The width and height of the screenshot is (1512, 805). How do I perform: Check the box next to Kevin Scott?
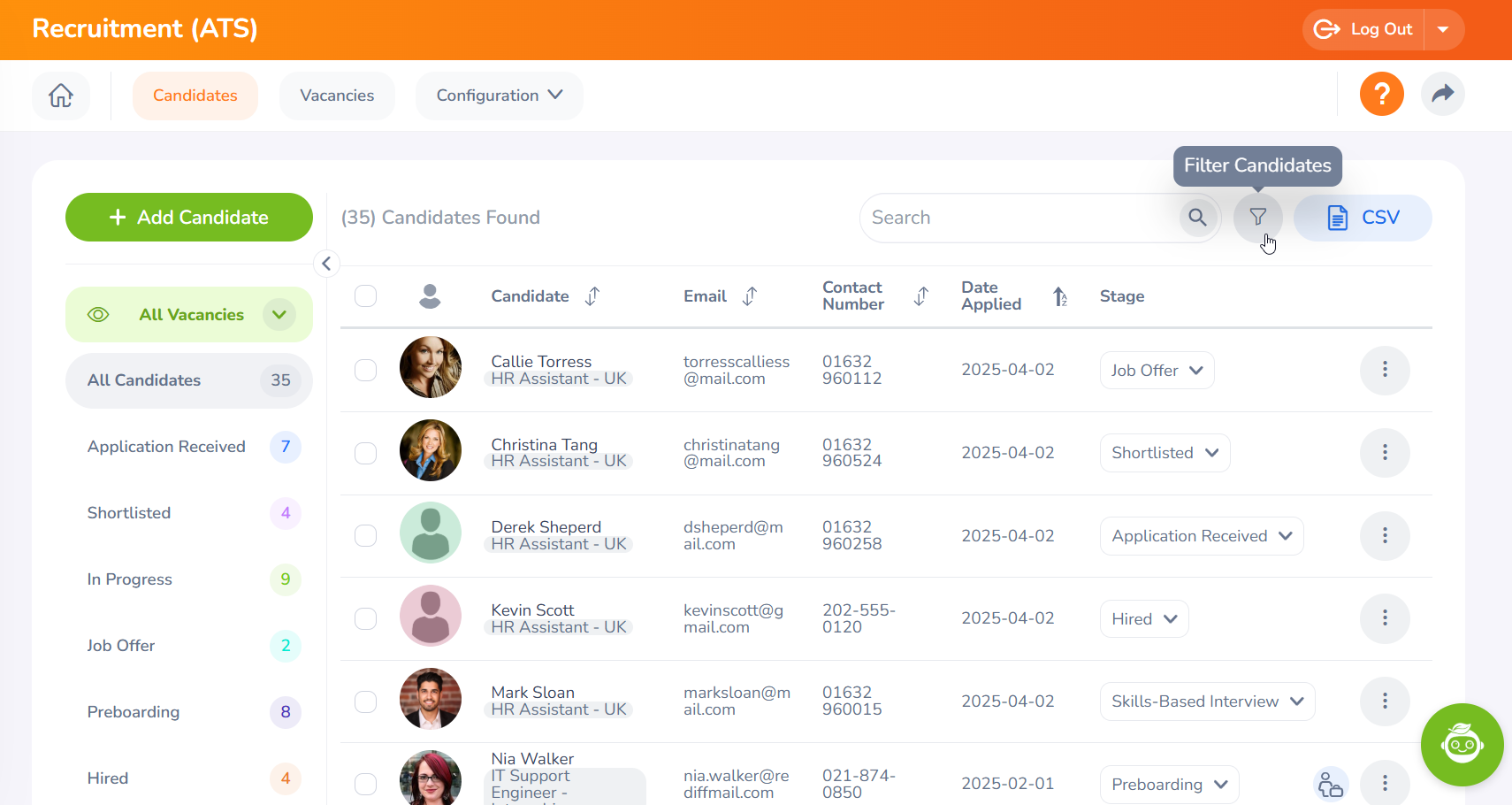[x=365, y=618]
